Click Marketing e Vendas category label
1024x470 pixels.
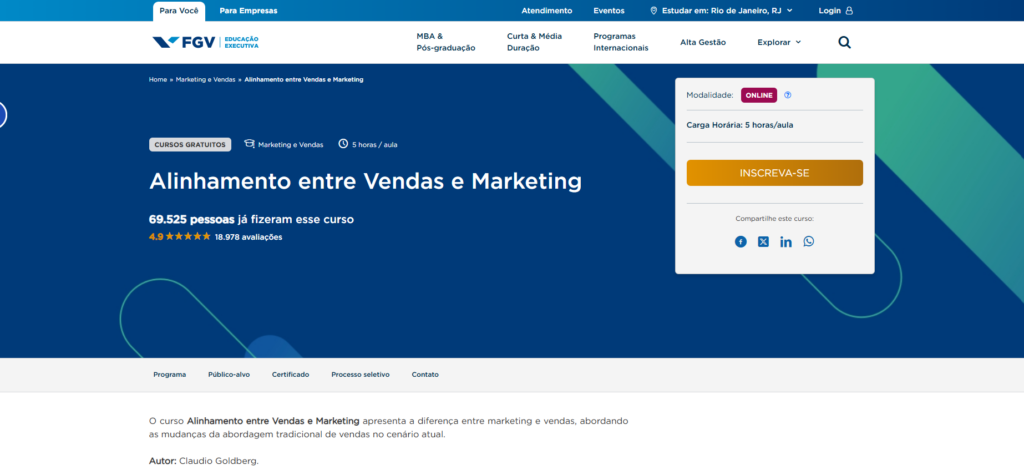tap(291, 145)
